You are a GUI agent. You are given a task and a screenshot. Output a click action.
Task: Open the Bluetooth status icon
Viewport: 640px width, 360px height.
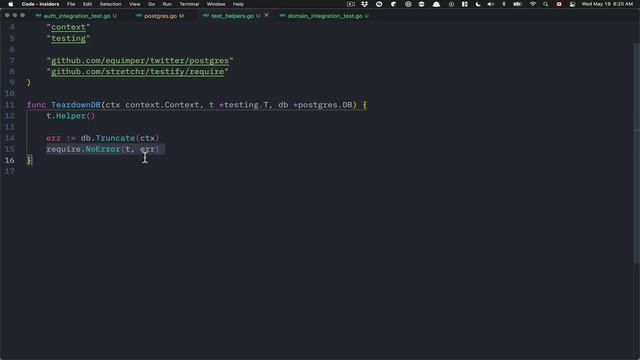pyautogui.click(x=504, y=4)
